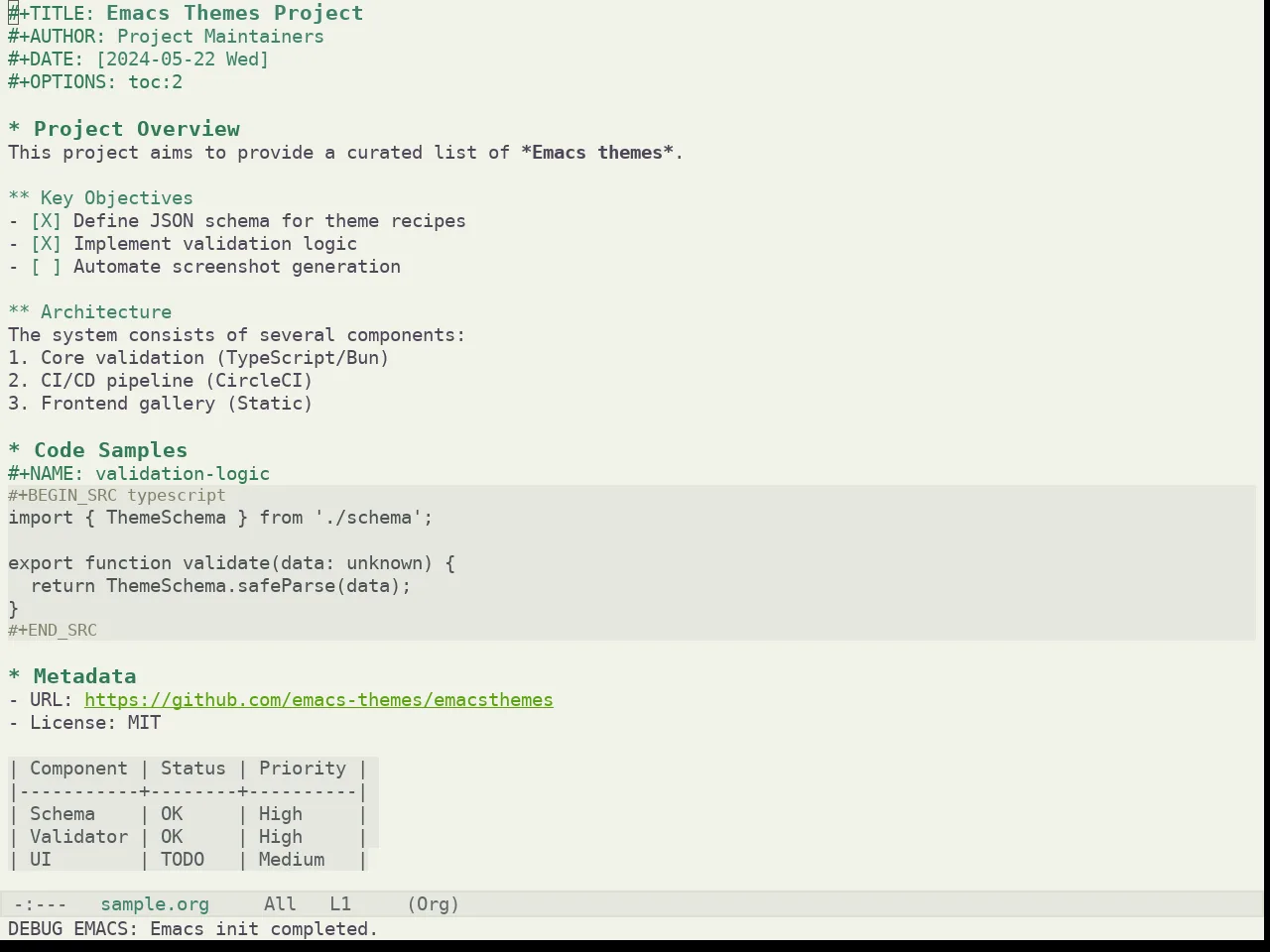This screenshot has height=952, width=1270.
Task: Click the Priority table header cell
Action: click(303, 769)
